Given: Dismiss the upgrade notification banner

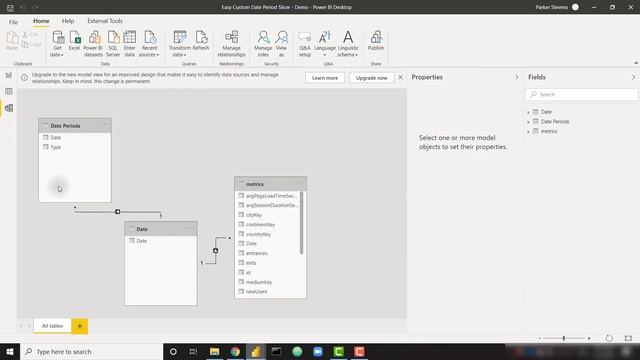Looking at the screenshot, I should coord(400,77).
